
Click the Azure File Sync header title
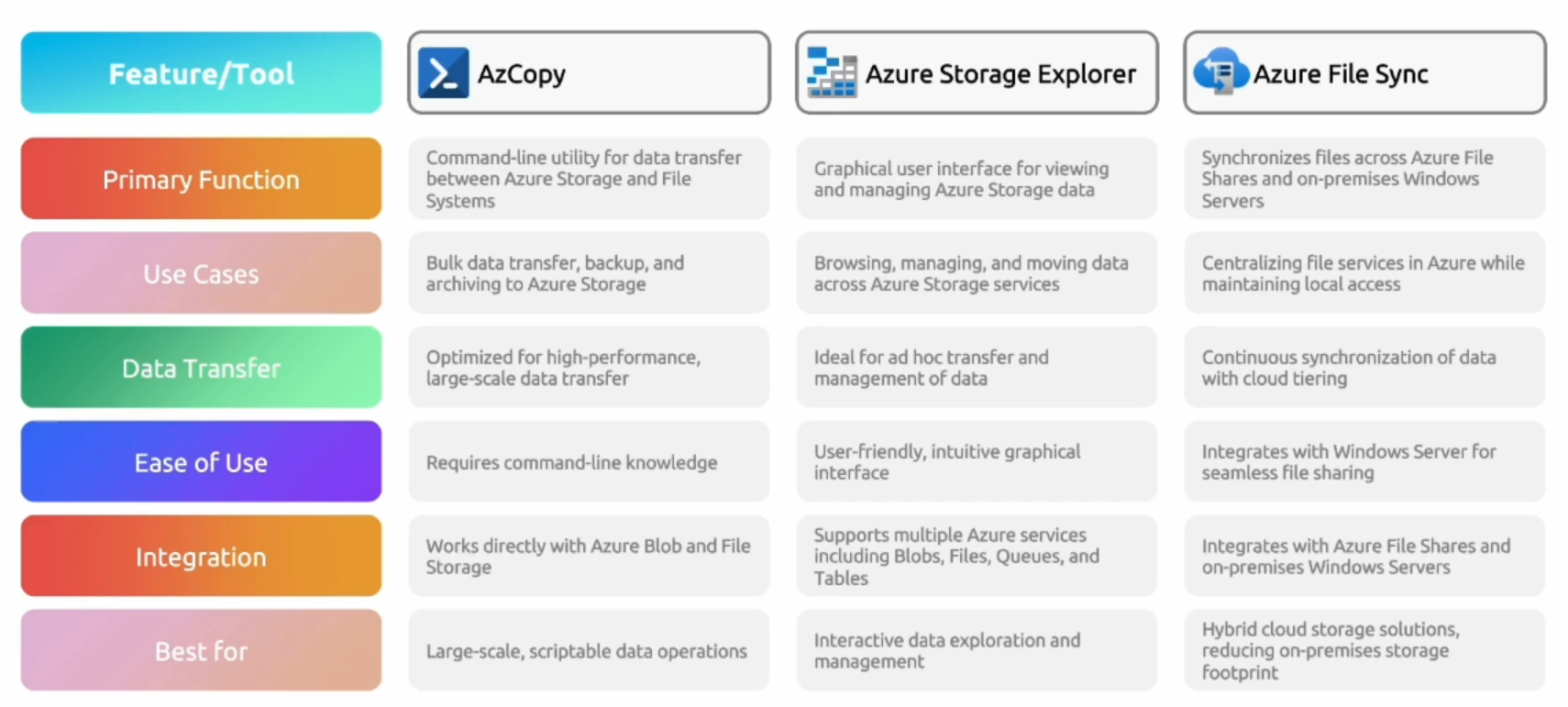[x=1341, y=73]
